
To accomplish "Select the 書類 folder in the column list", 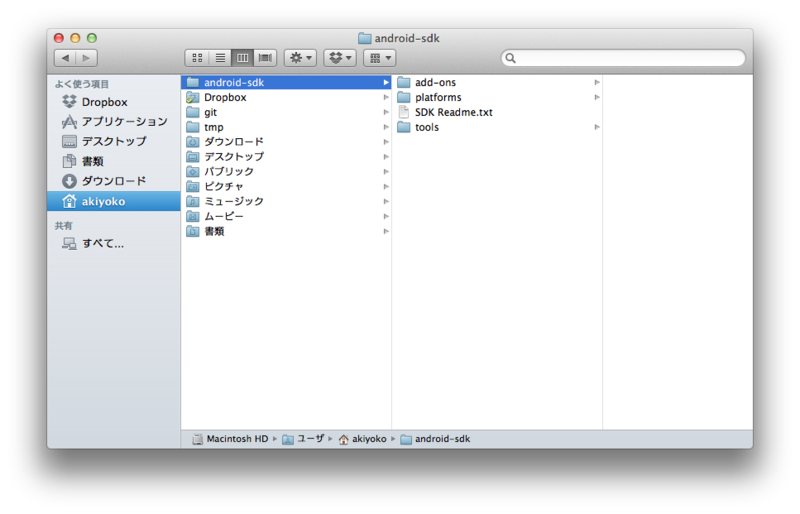I will 286,231.
